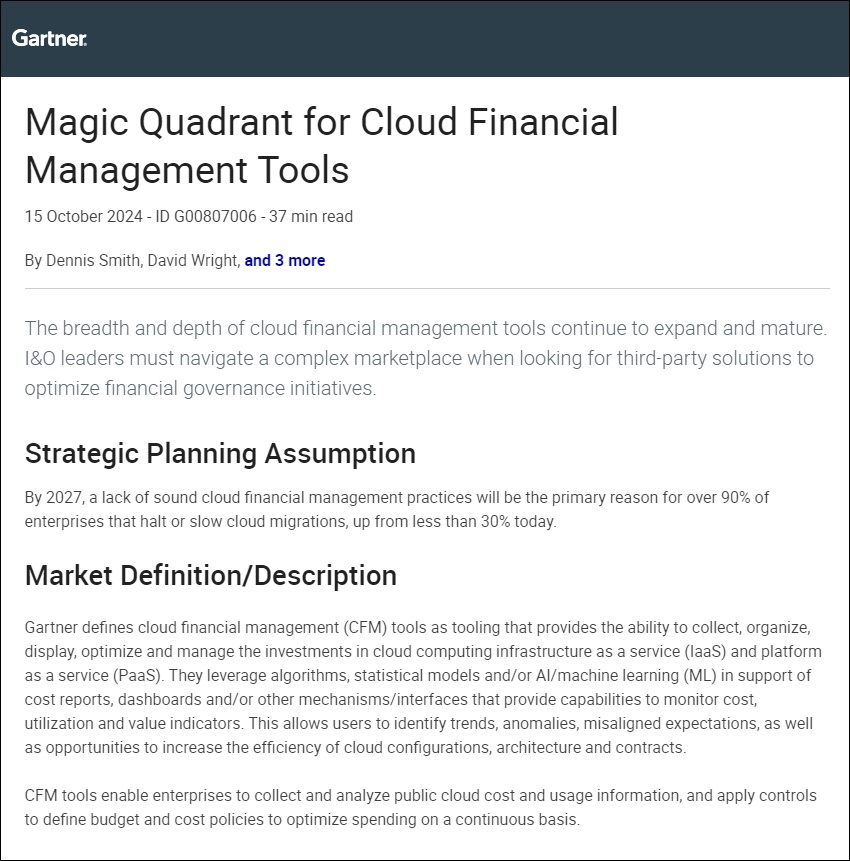
Task: Click the Magic Quadrant report title
Action: point(321,146)
